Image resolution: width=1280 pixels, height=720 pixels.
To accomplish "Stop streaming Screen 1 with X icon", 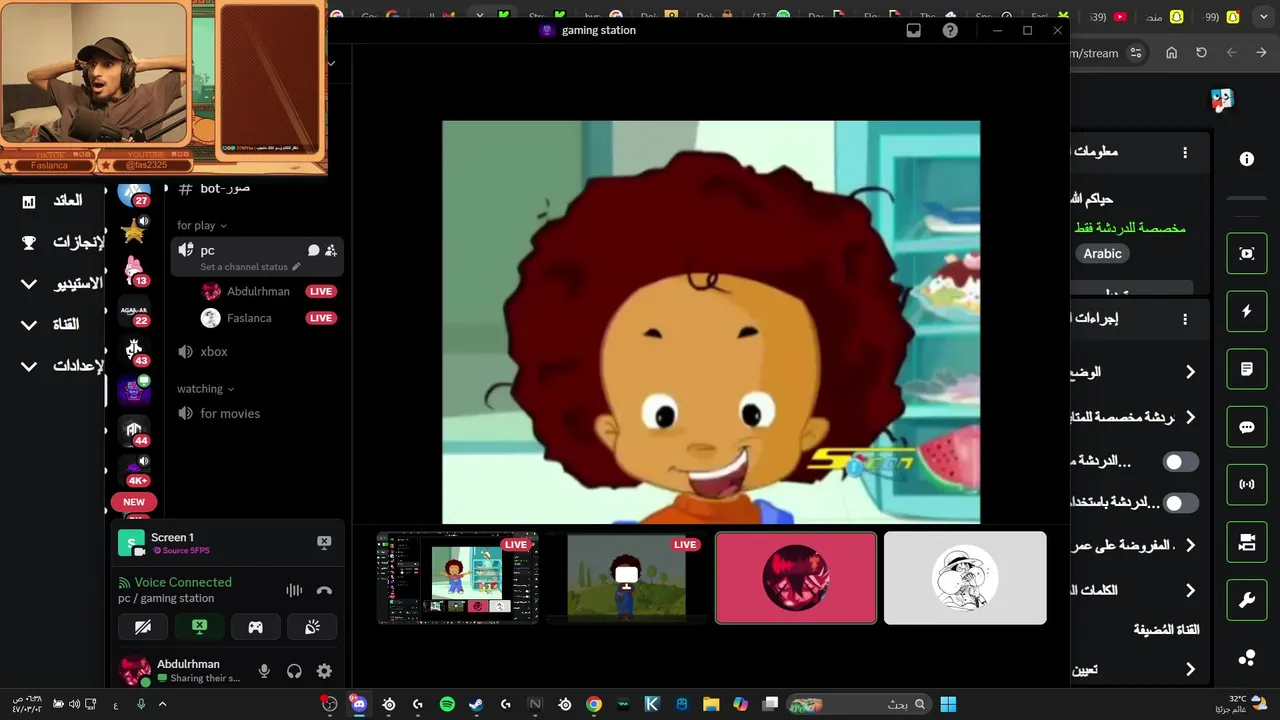I will click(324, 542).
